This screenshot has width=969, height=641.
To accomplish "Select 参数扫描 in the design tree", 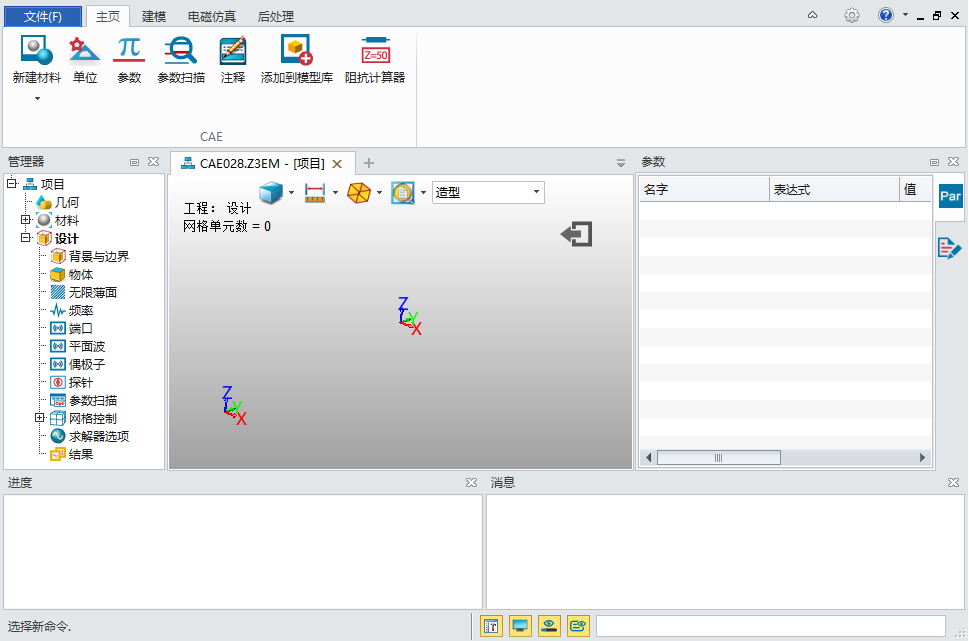I will pyautogui.click(x=93, y=401).
